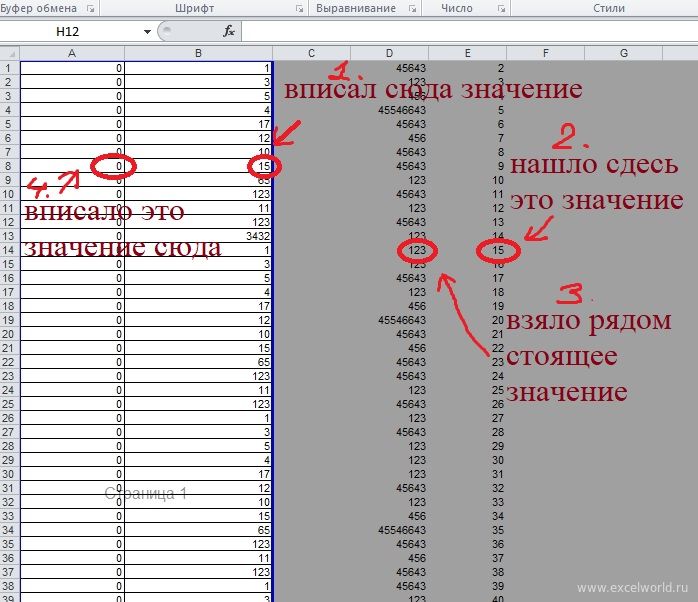The height and width of the screenshot is (602, 698).
Task: Click column E cell showing 19
Action: [467, 306]
